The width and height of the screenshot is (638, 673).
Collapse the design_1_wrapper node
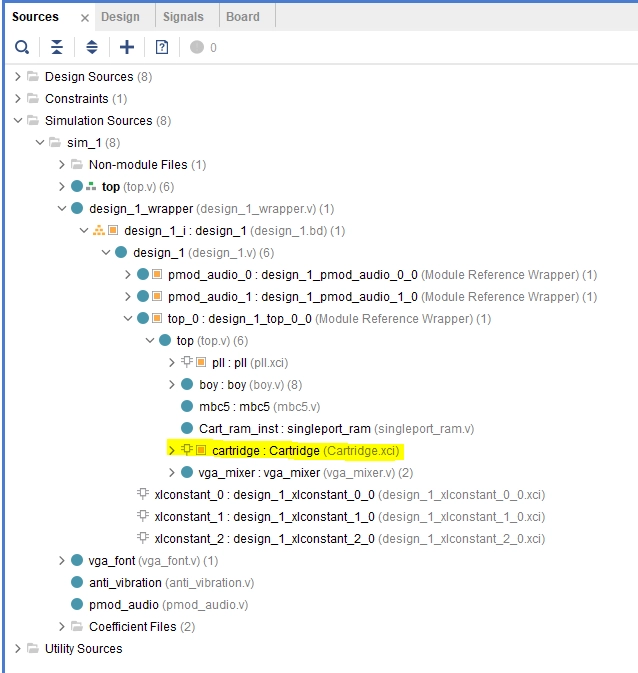pos(62,209)
